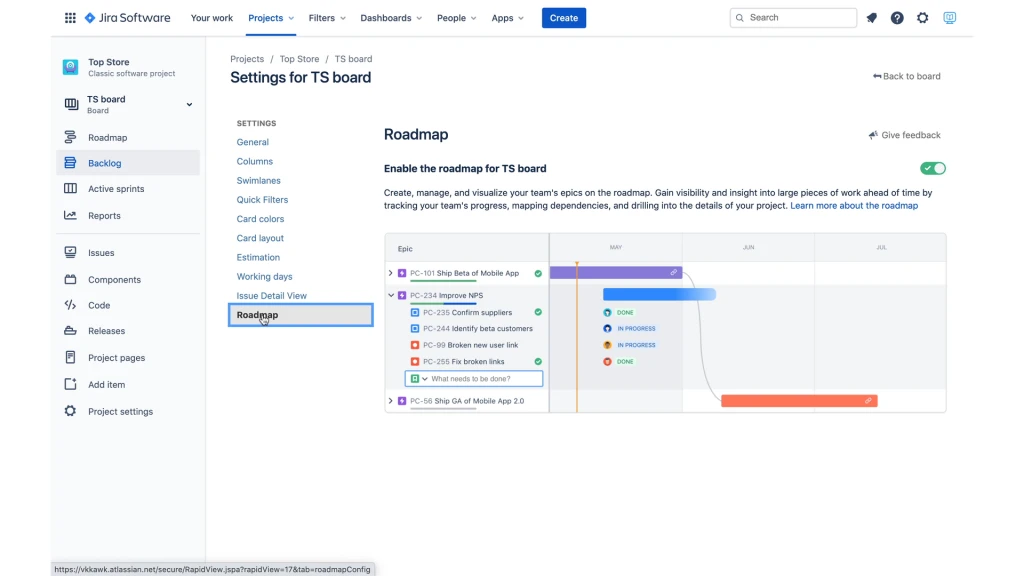Open the notifications icon
1024x576 pixels.
(x=871, y=18)
